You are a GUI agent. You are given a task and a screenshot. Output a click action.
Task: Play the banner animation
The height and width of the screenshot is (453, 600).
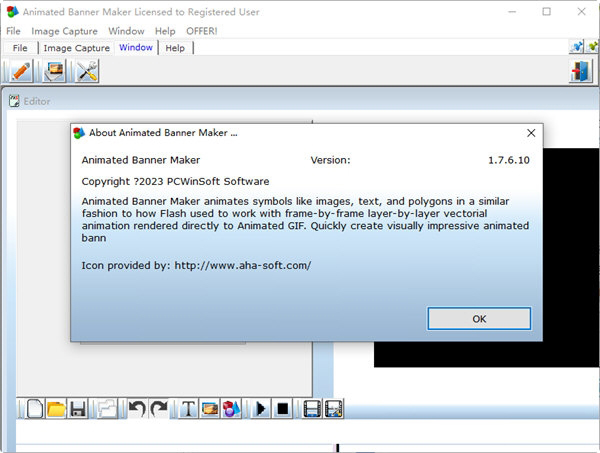click(x=261, y=408)
